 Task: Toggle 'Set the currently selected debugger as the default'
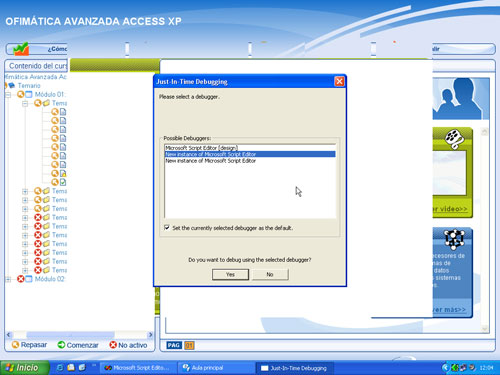pos(167,228)
